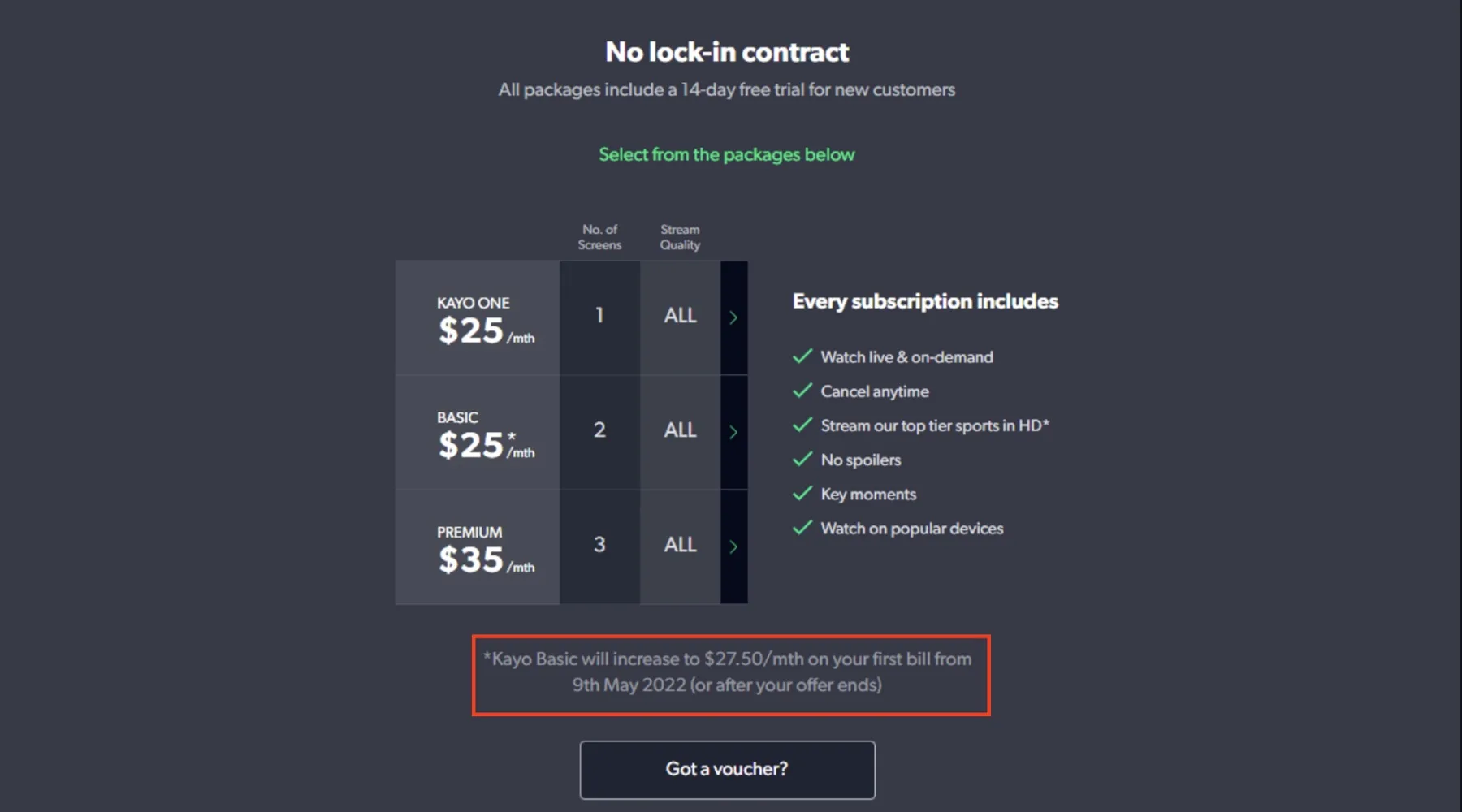Image resolution: width=1462 pixels, height=812 pixels.
Task: Click the "ALL" stream quality cell for Premium
Action: tap(680, 545)
